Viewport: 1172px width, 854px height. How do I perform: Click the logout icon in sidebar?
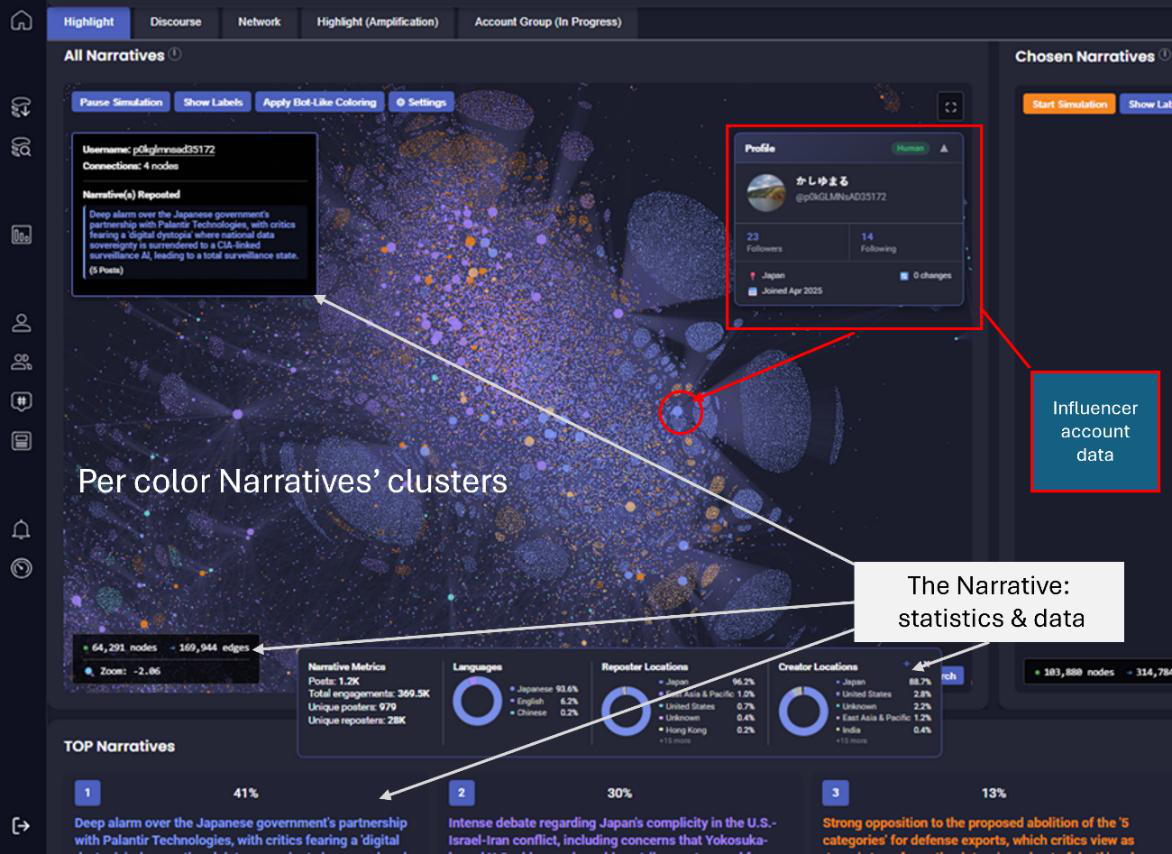tap(21, 826)
